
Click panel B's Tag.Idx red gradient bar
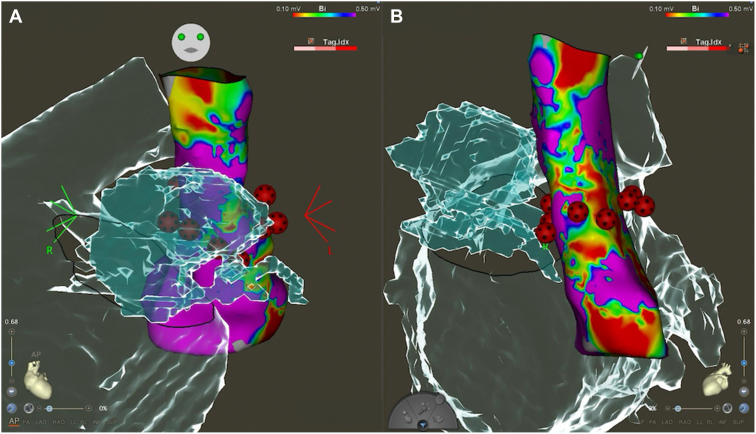pyautogui.click(x=698, y=48)
